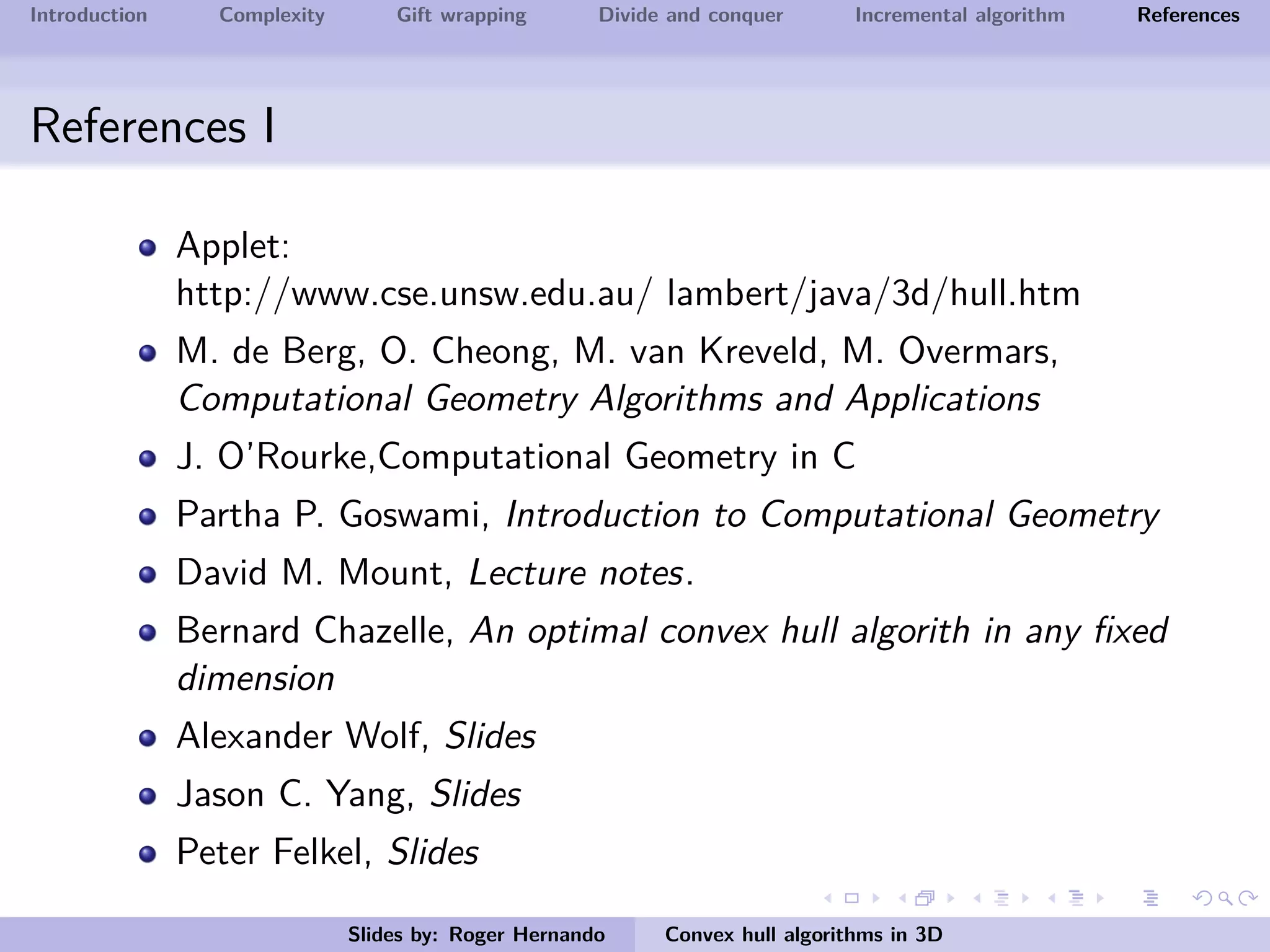Screen dimensions: 1270x952
Task: Click the stacked frames navigation icon
Action: coord(925,898)
